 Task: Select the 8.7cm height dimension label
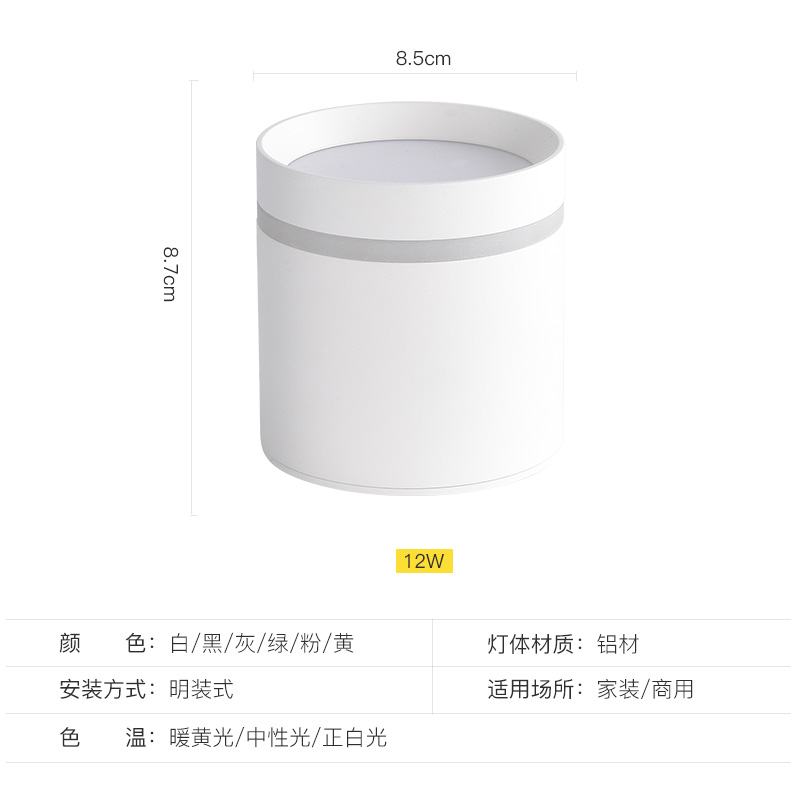170,274
